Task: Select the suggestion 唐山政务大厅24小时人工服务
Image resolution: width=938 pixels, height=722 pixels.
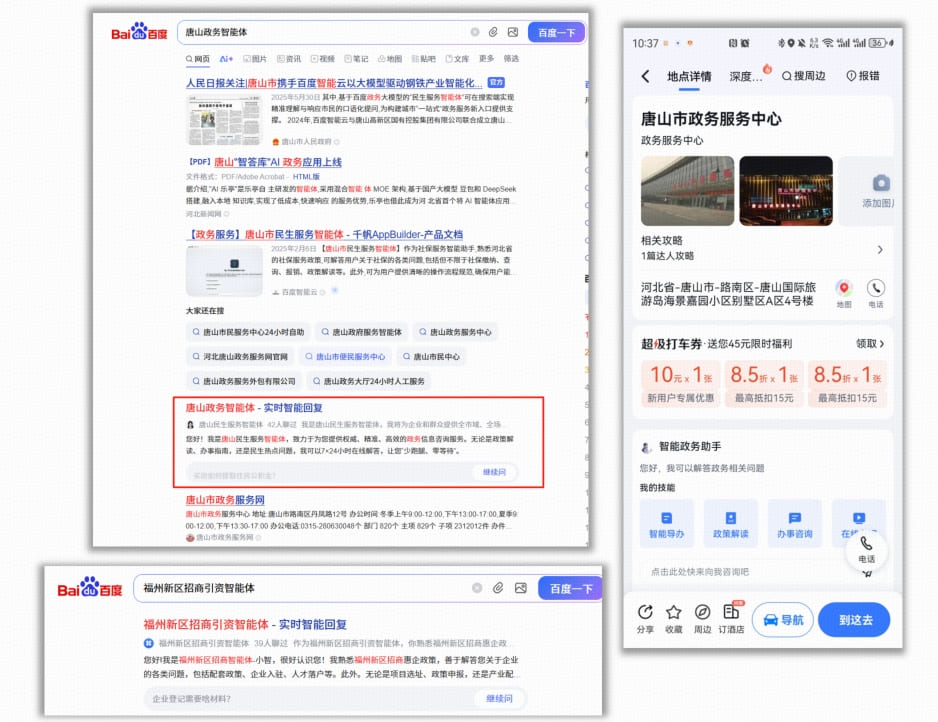Action: coord(368,381)
